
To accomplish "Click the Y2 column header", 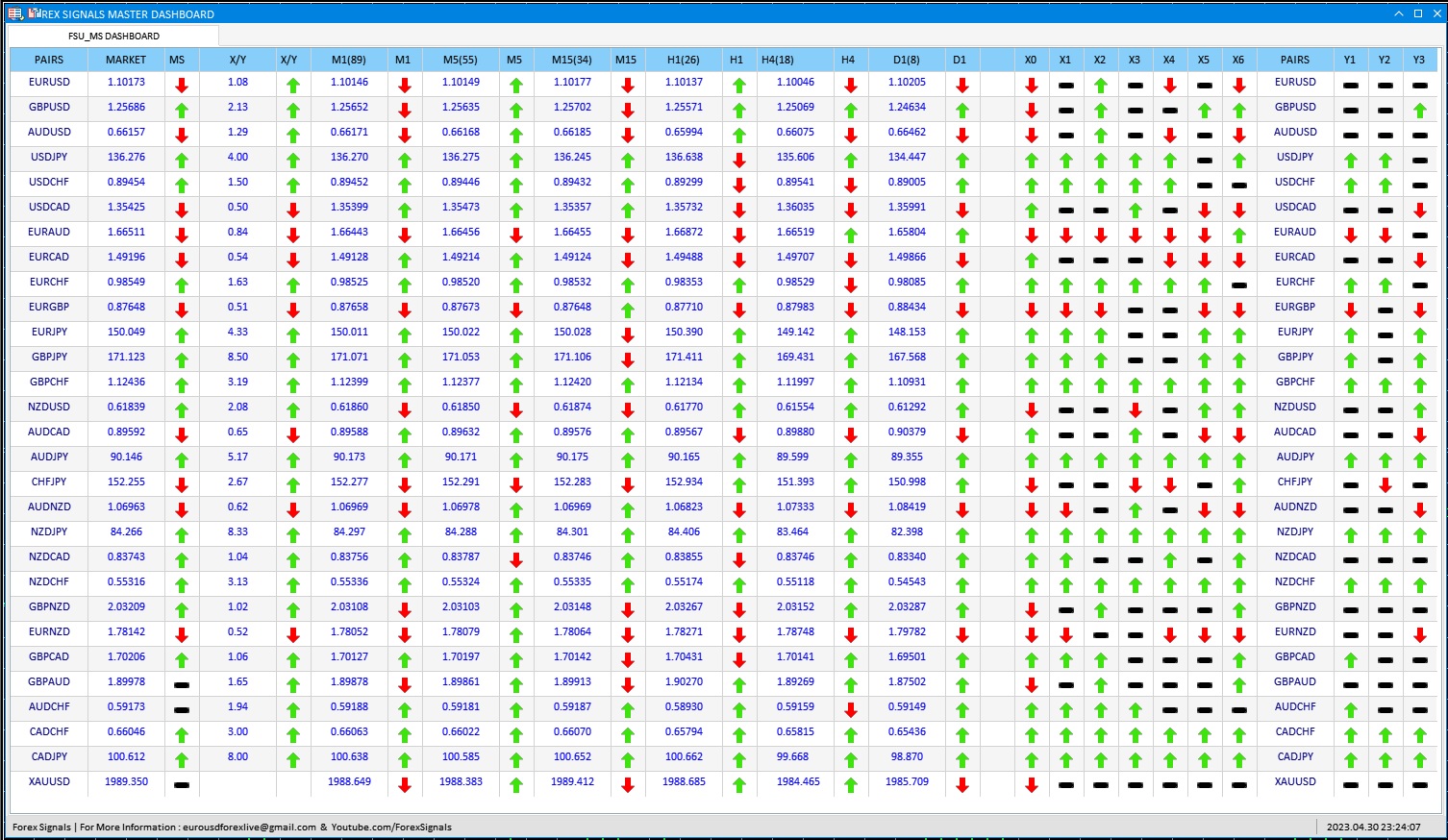I will click(1385, 60).
